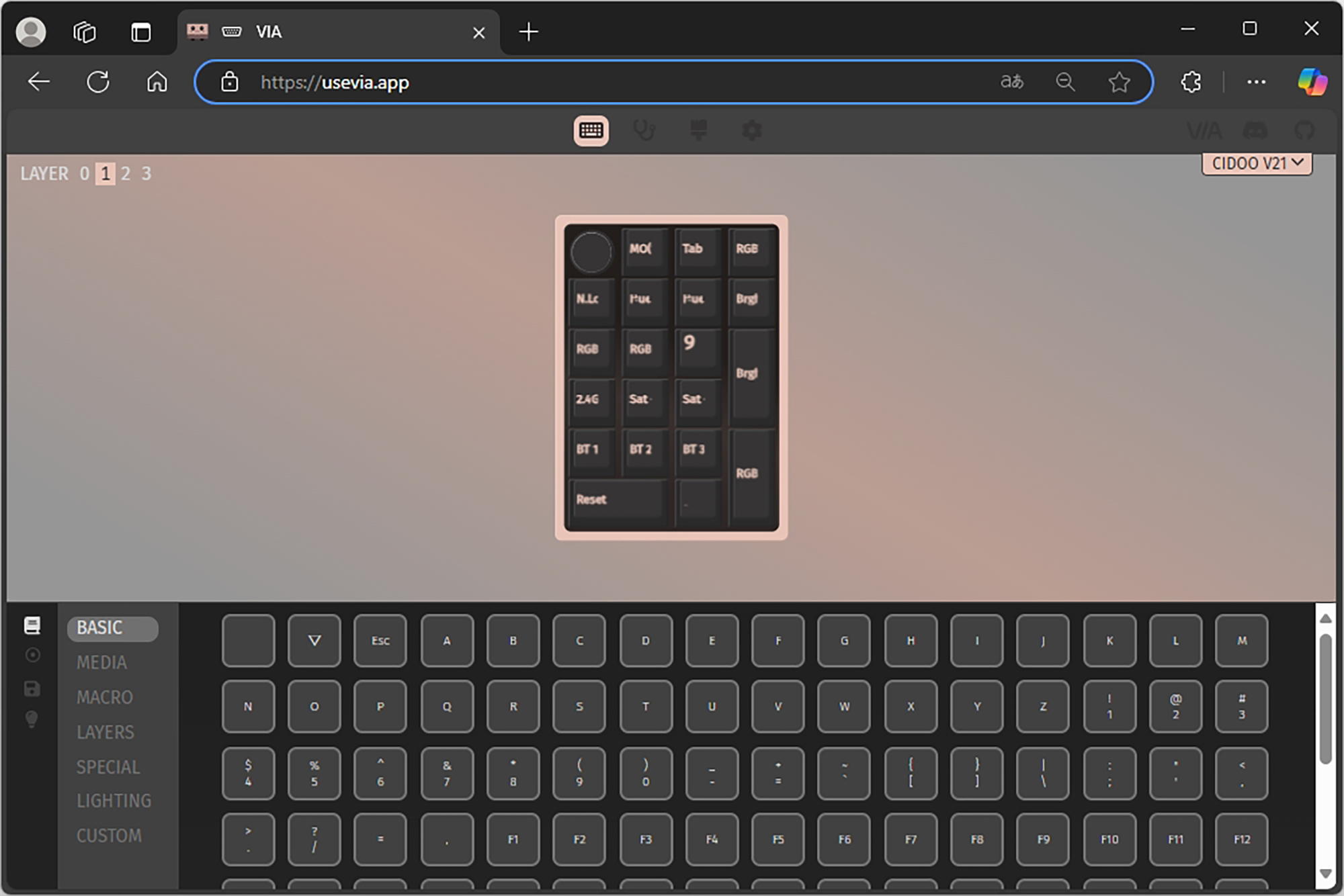The width and height of the screenshot is (1344, 896).
Task: Select the Encoders circle sidebar icon
Action: [x=32, y=655]
